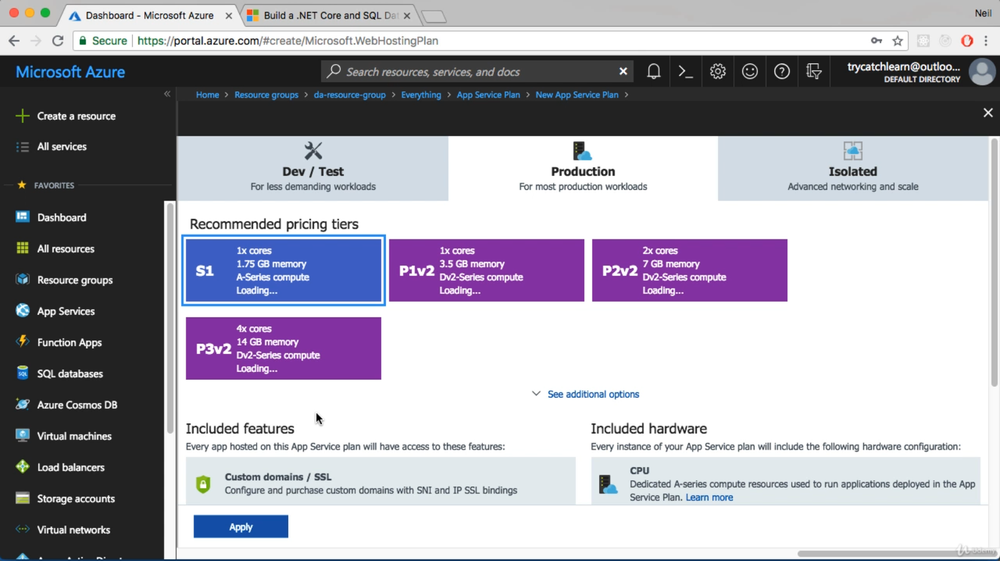1000x561 pixels.
Task: Select the Production tab
Action: [x=583, y=168]
